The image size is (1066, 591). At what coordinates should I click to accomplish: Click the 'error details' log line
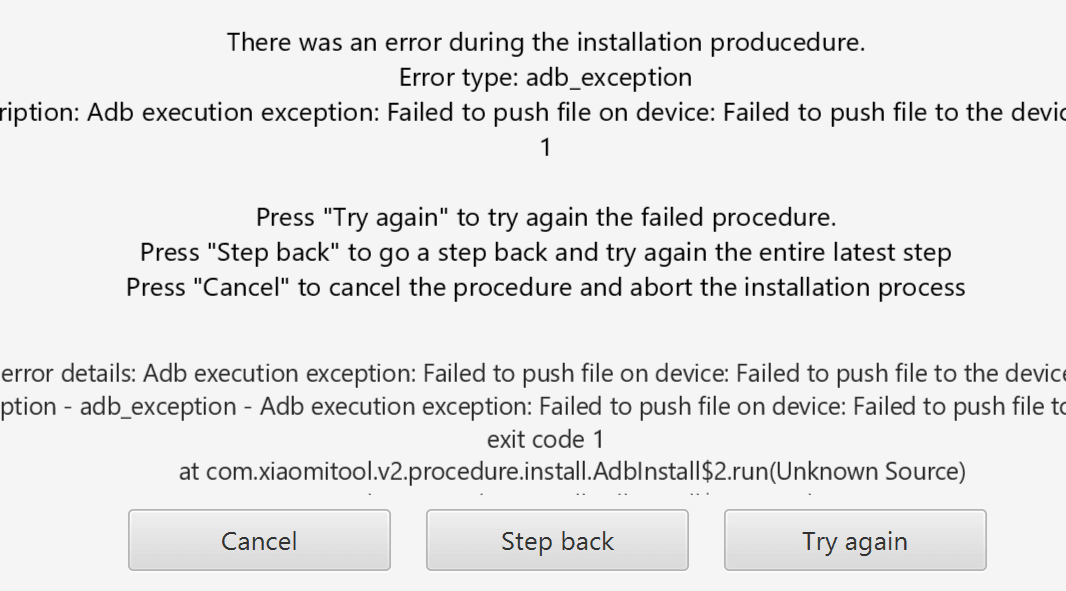(533, 373)
